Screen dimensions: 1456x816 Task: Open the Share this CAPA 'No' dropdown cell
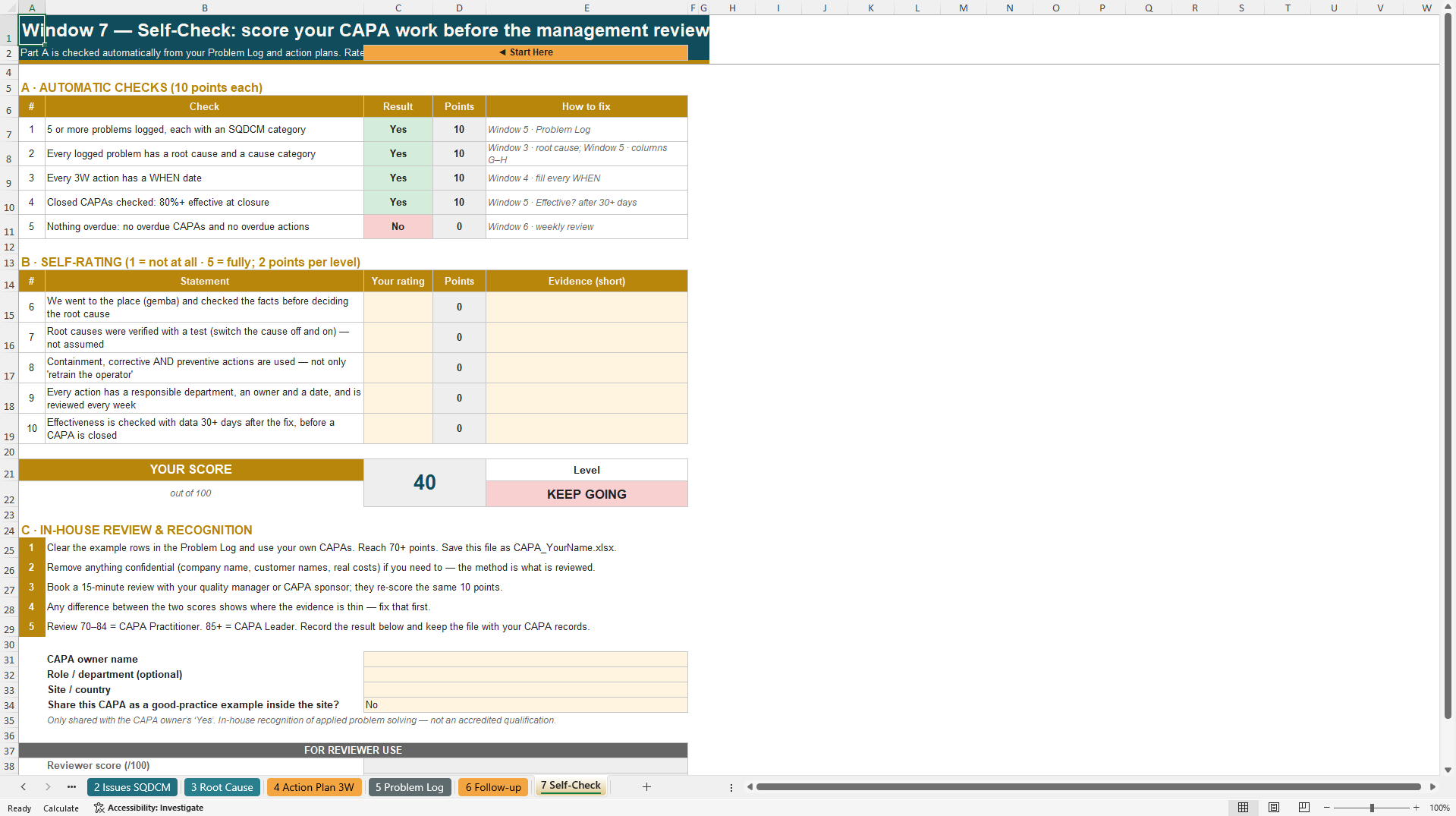[x=526, y=705]
